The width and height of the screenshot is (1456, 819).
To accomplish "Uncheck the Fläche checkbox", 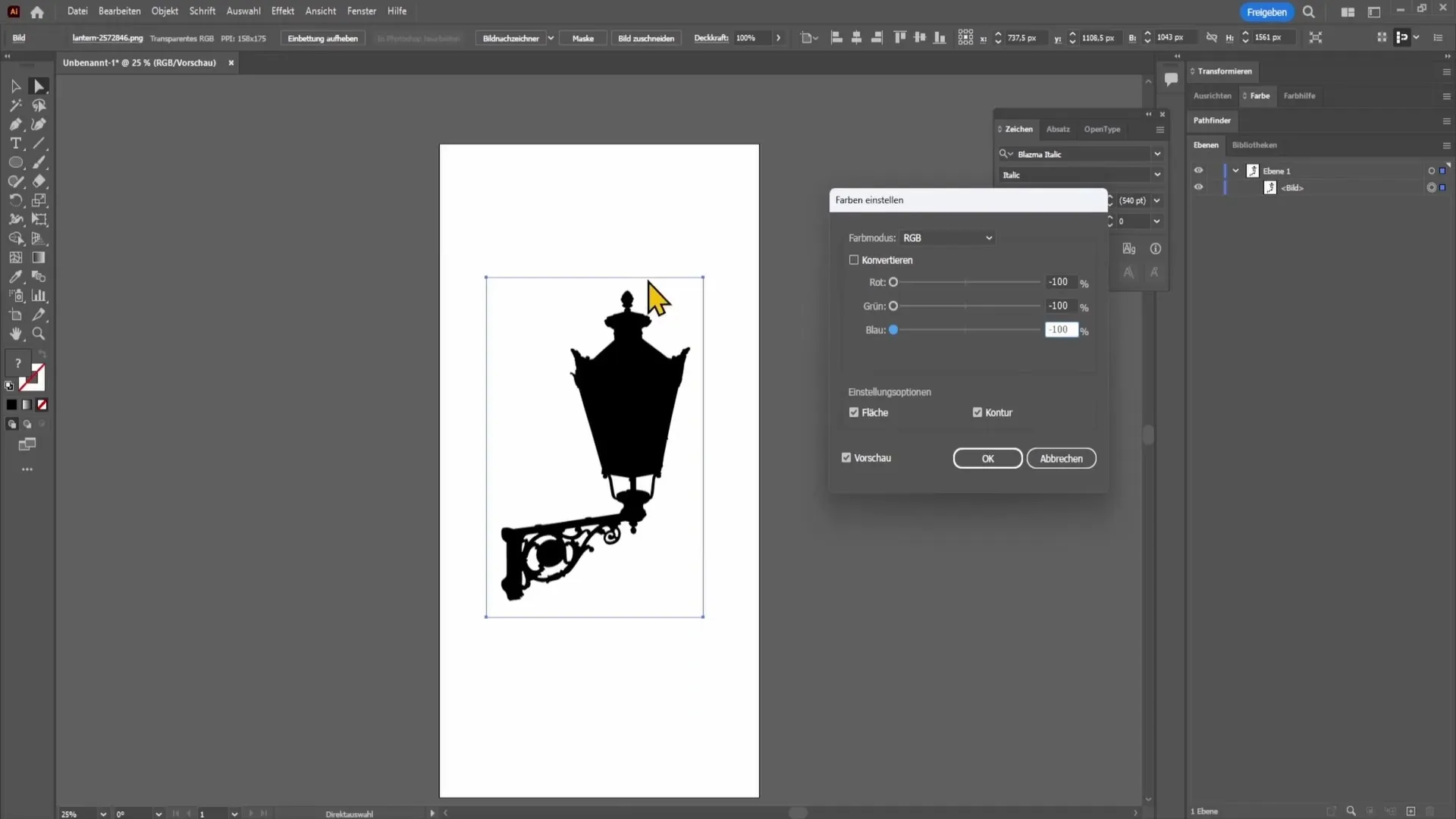I will pyautogui.click(x=854, y=413).
